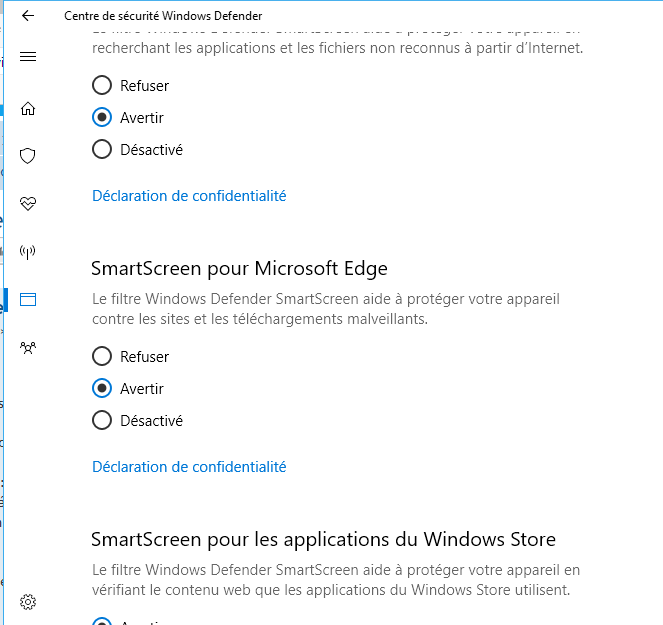Select Avertir under SmartScreen pour Microsoft Edge
The height and width of the screenshot is (625, 663).
click(128, 389)
